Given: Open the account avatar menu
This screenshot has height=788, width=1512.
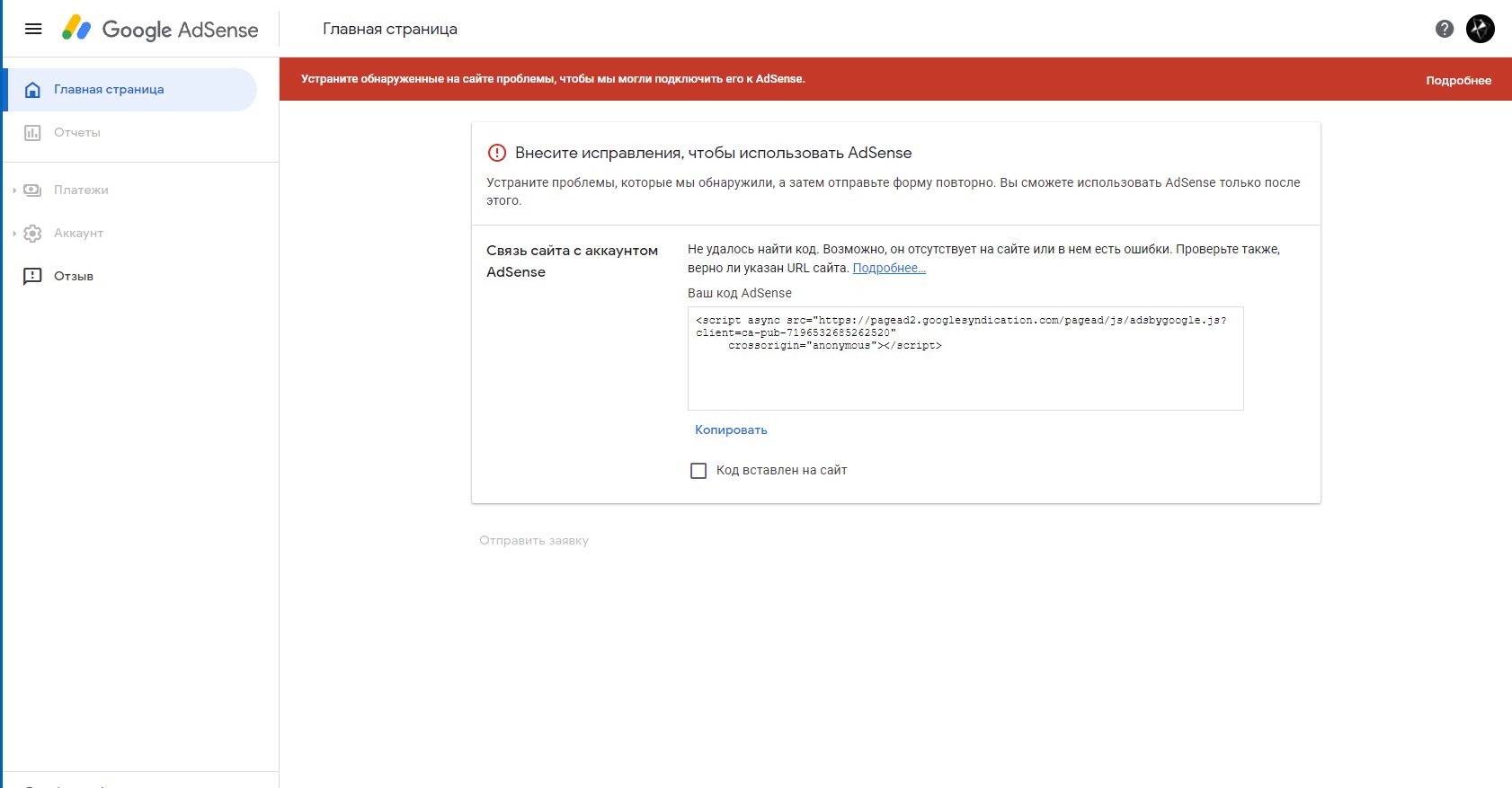Looking at the screenshot, I should (x=1481, y=29).
